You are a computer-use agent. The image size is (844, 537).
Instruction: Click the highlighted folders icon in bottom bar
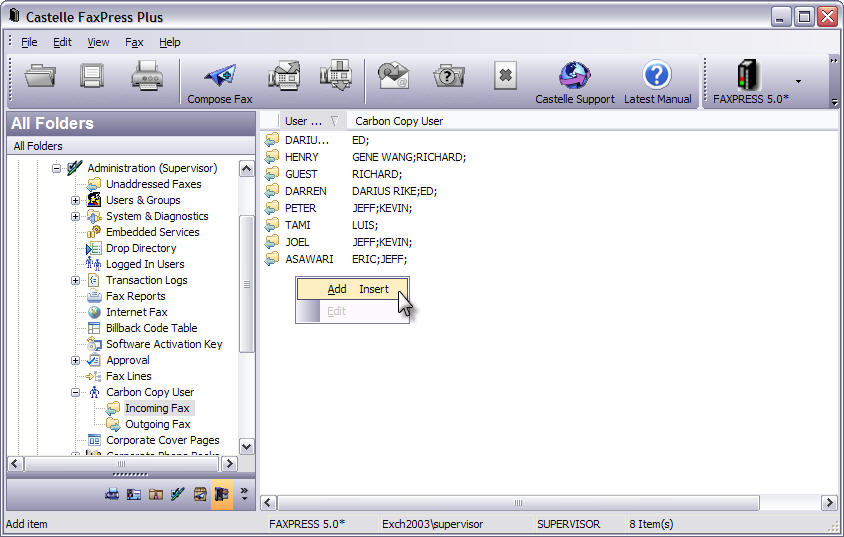pyautogui.click(x=222, y=494)
